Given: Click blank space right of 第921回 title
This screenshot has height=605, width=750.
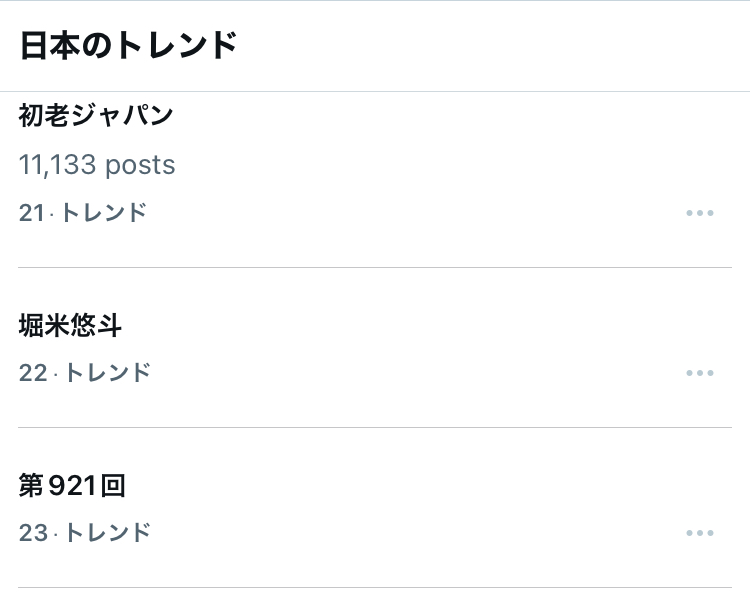Looking at the screenshot, I should pos(400,486).
